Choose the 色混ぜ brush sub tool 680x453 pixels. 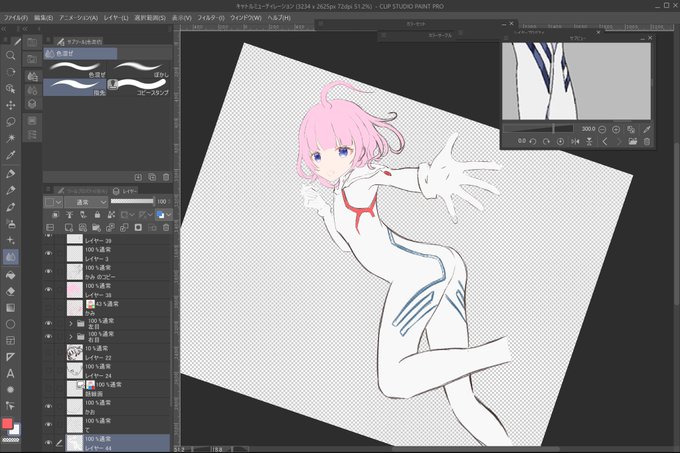[x=75, y=69]
